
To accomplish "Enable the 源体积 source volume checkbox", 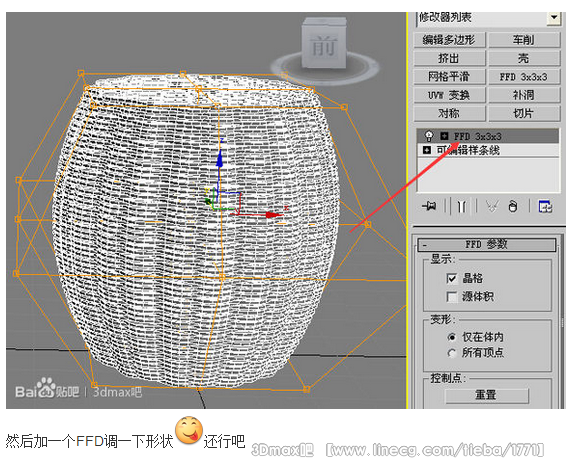I will tap(452, 297).
